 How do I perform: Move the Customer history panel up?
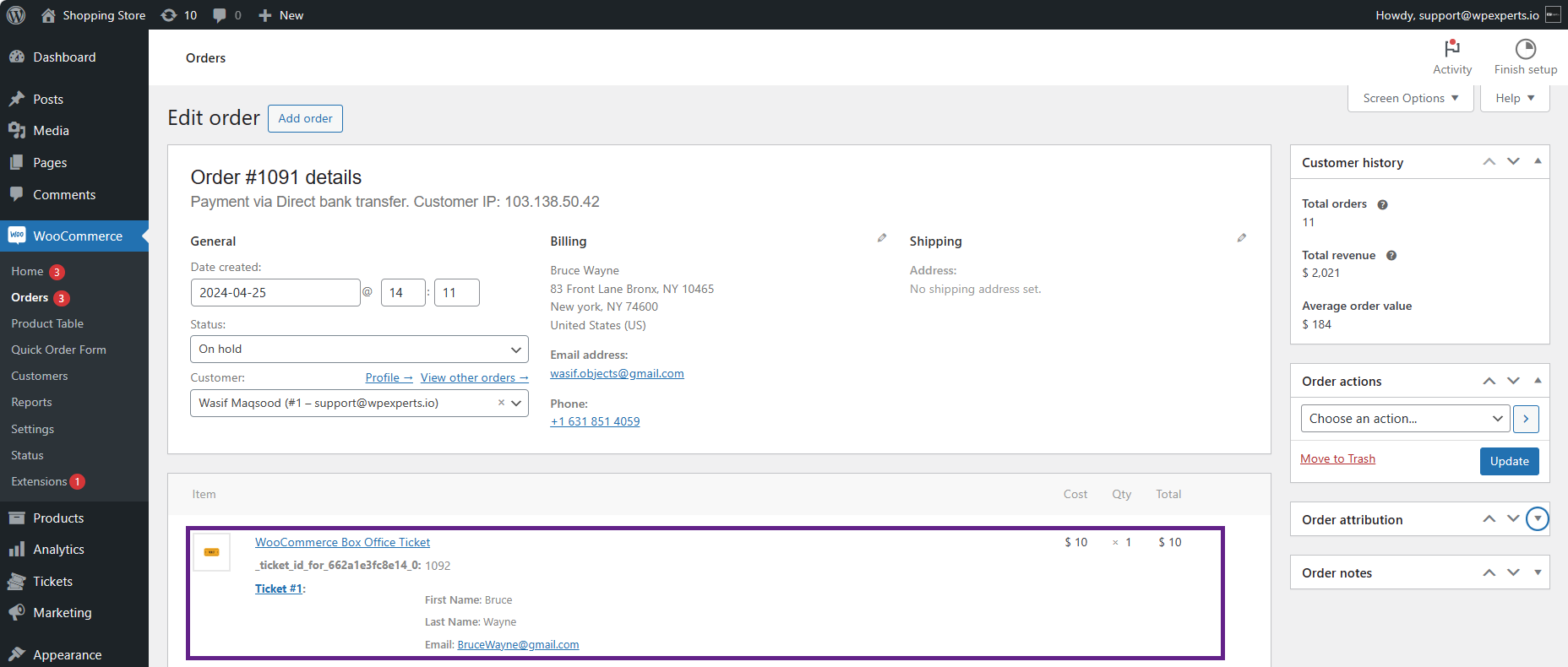coord(1489,161)
